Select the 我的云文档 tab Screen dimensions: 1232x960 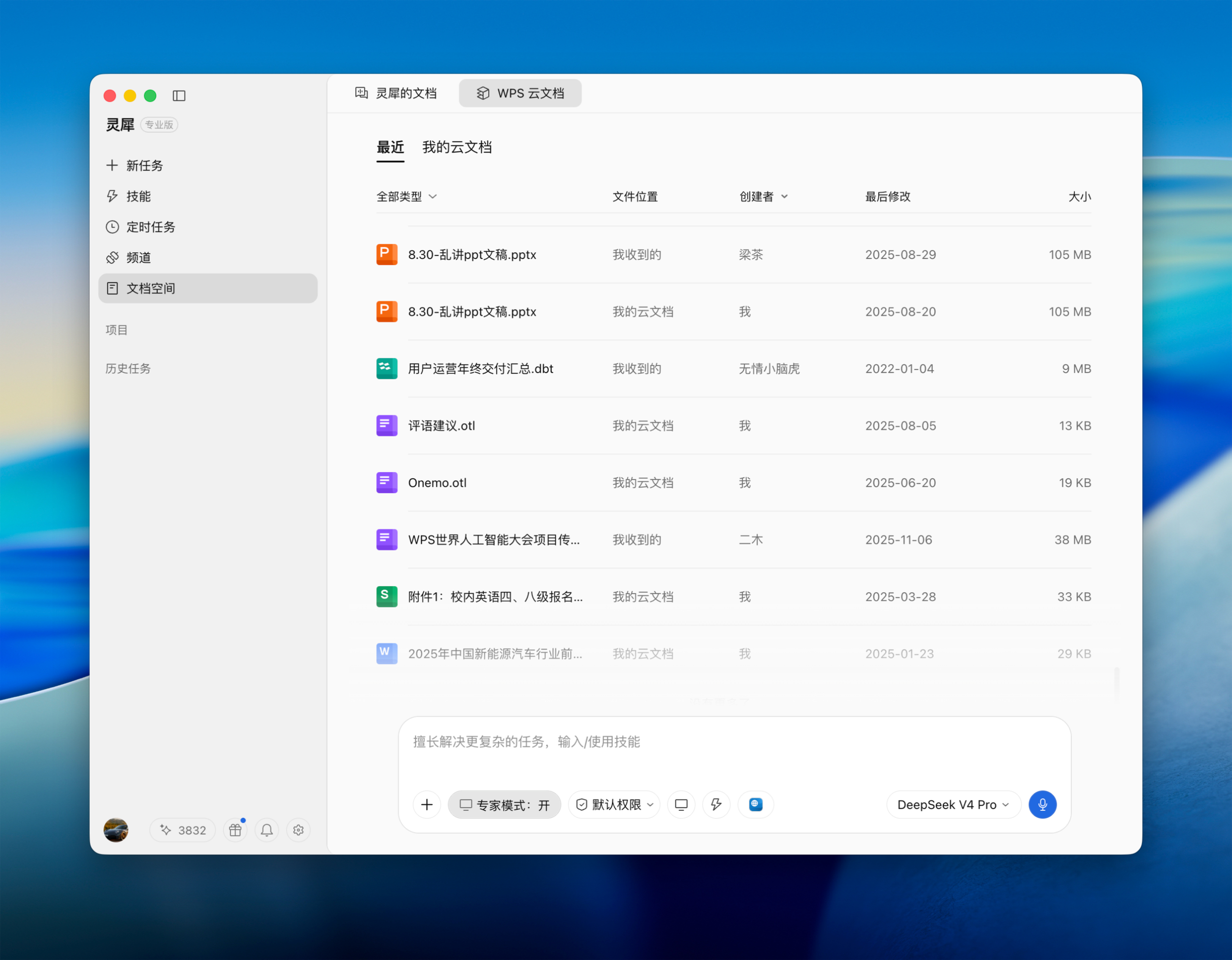[x=457, y=148]
